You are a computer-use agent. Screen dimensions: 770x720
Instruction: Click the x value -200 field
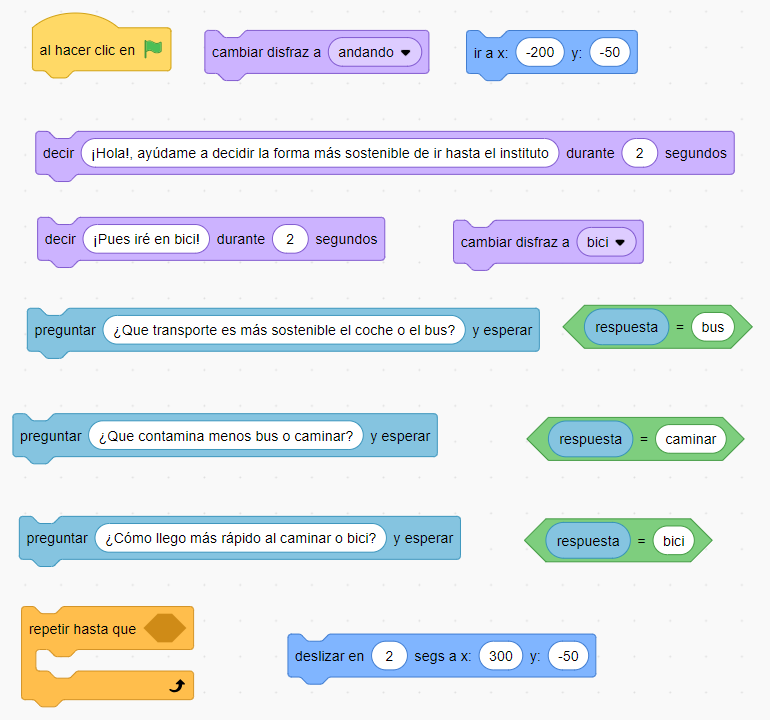pos(541,52)
